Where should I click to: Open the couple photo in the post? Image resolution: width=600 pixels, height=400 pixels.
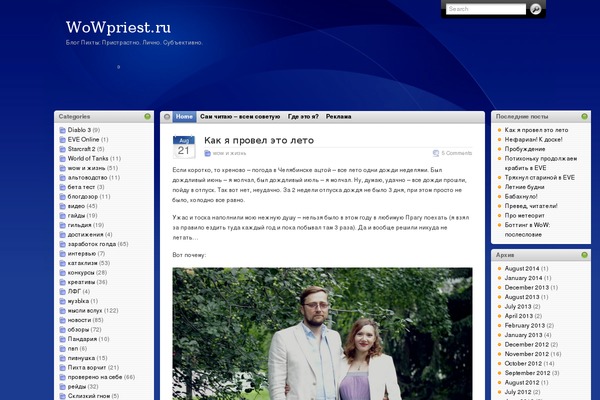coord(322,334)
